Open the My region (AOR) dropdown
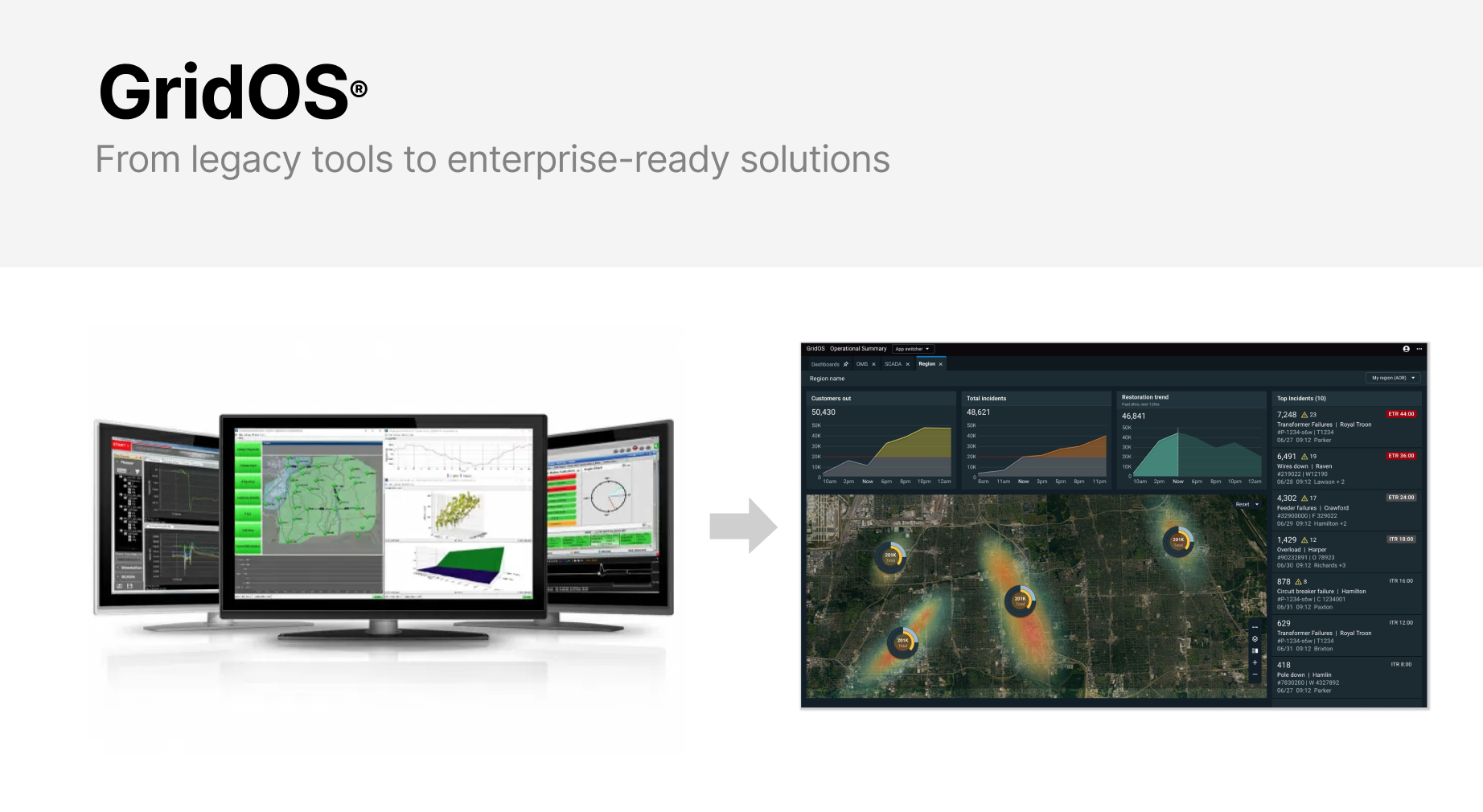Screen dimensions: 1483x812 pos(1393,378)
